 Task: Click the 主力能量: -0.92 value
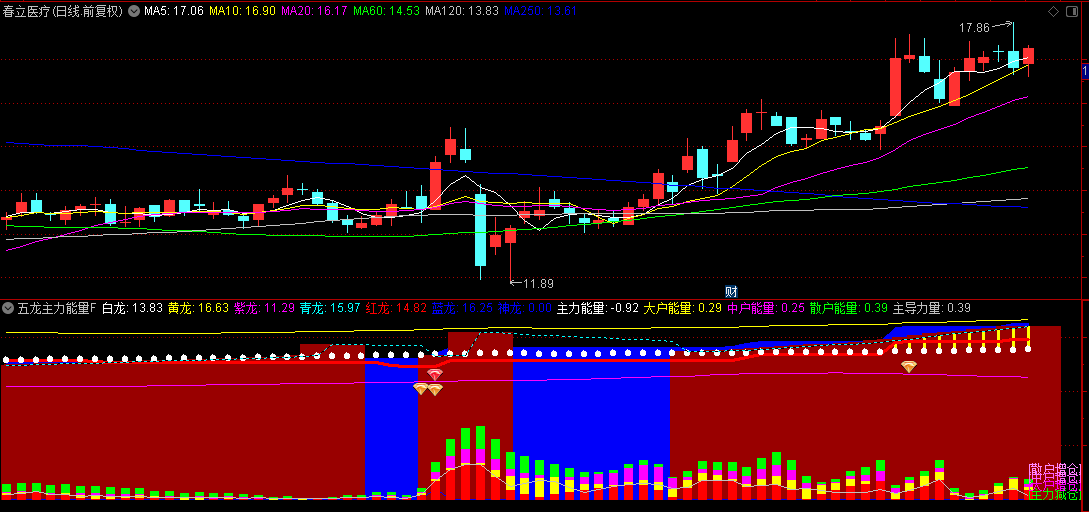[x=598, y=308]
